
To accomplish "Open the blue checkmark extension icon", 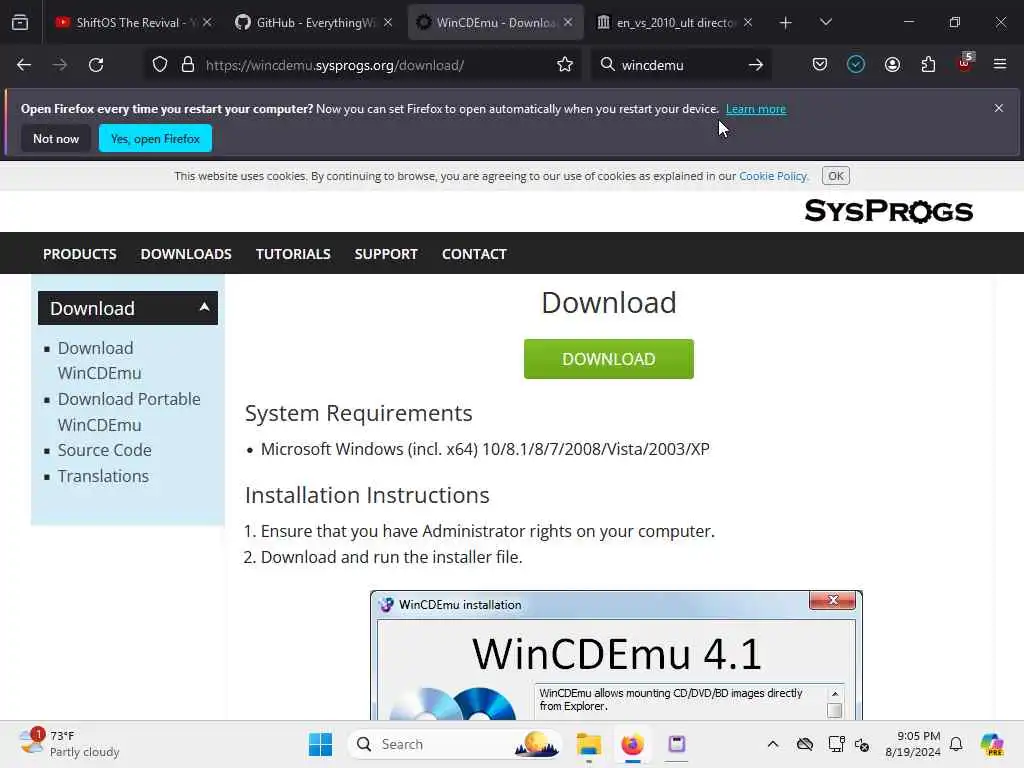I will coord(856,65).
